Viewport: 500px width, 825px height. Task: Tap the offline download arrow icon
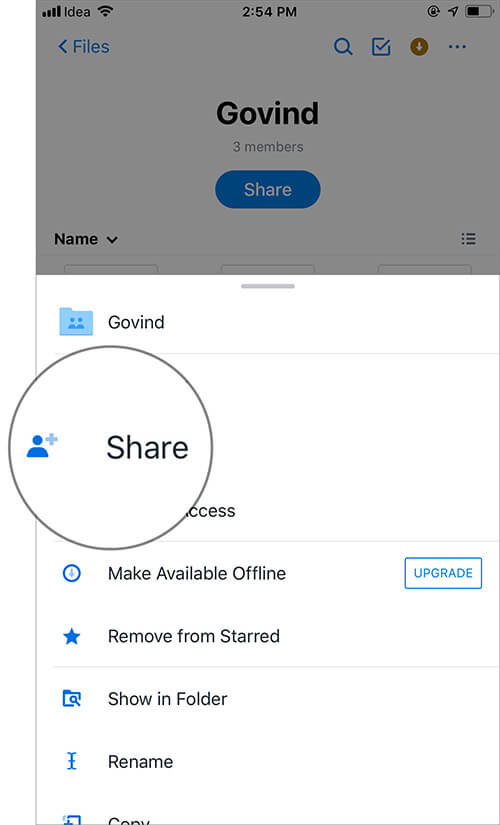(x=72, y=573)
